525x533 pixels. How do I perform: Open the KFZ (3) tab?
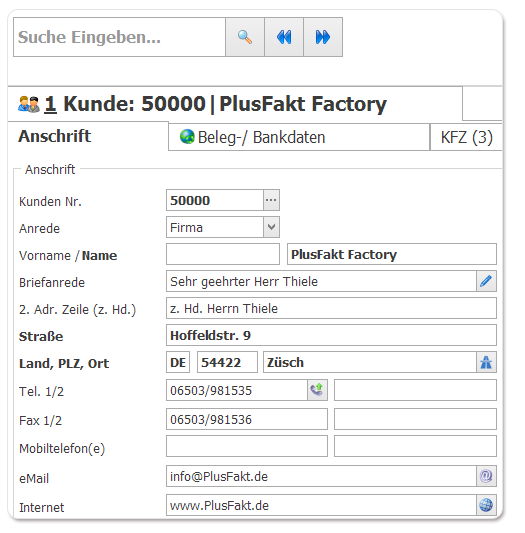pos(467,137)
